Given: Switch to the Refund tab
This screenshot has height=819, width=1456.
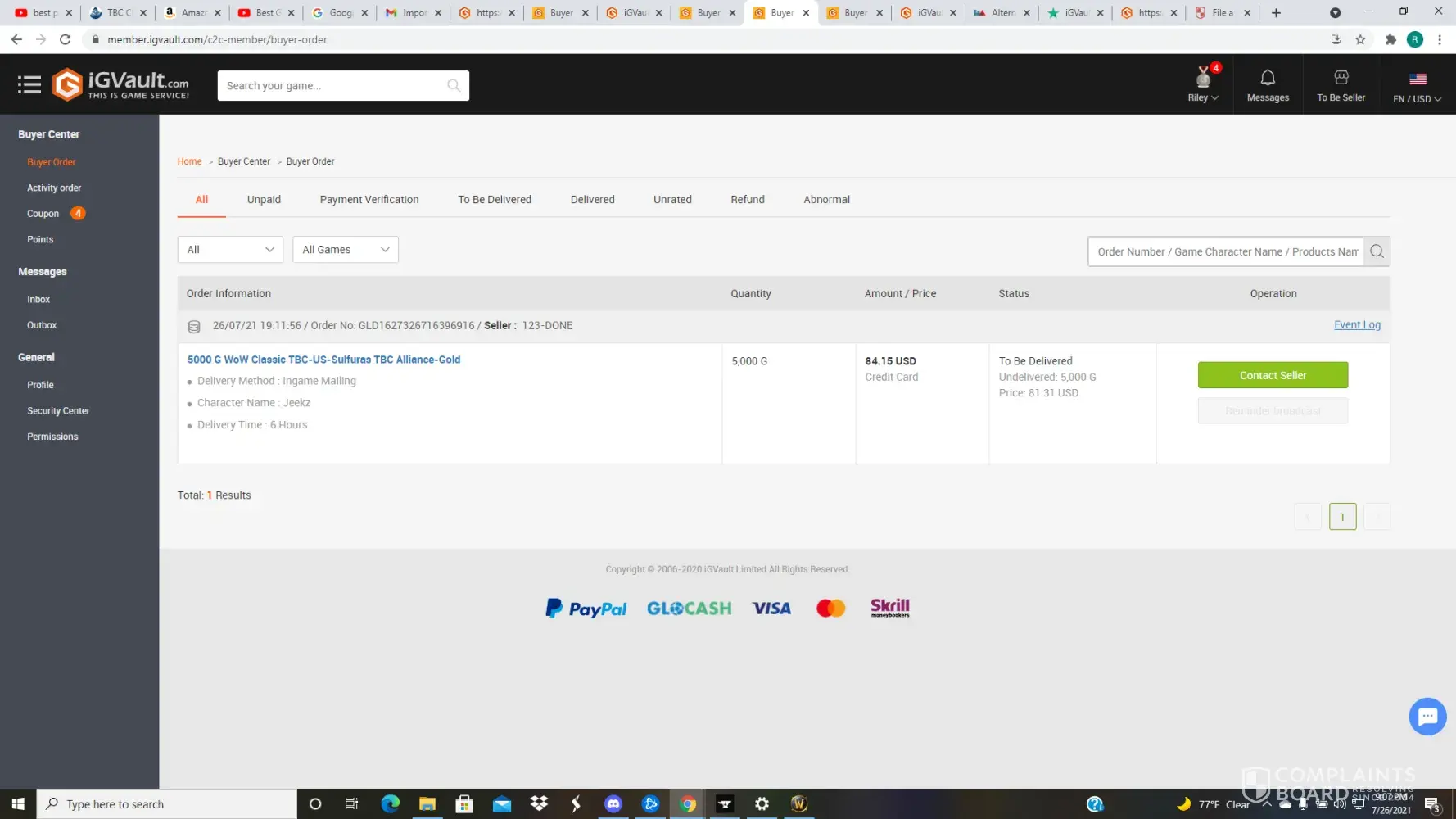Looking at the screenshot, I should [x=747, y=200].
